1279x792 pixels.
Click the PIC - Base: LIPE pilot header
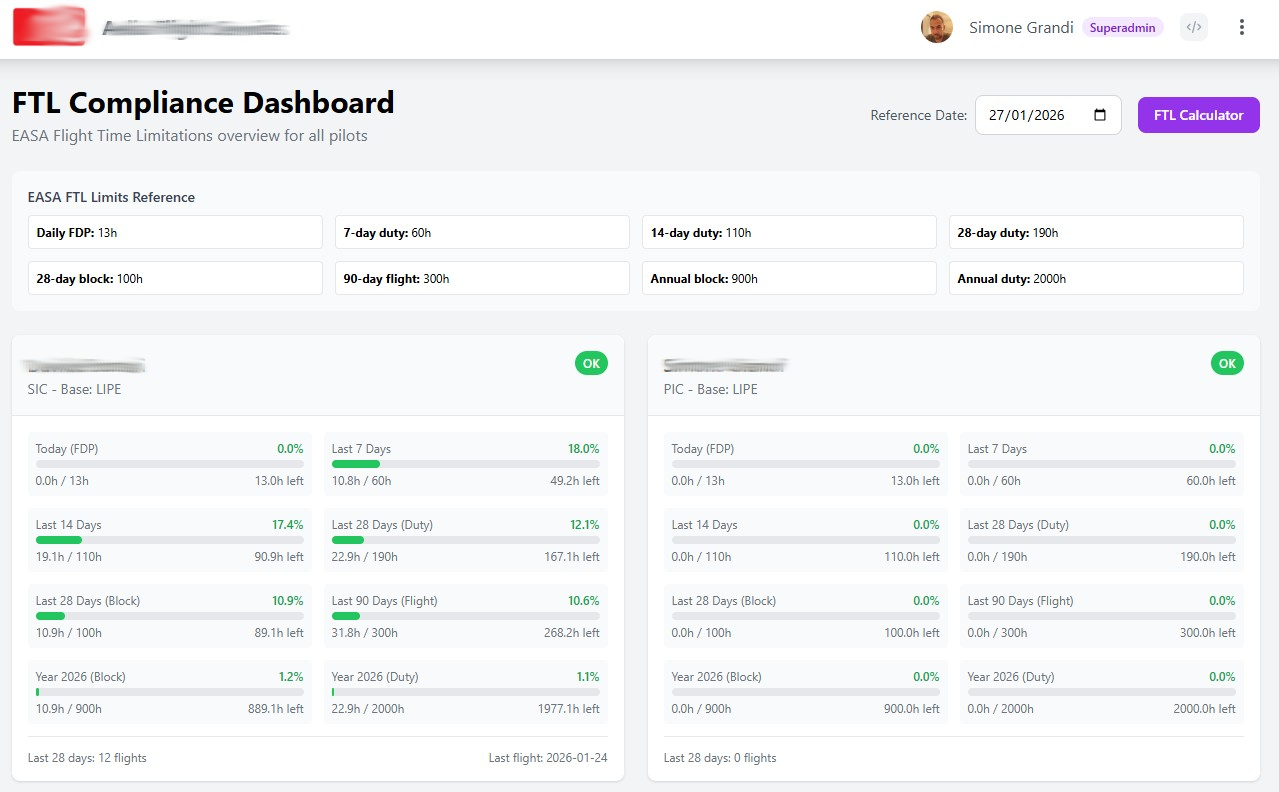coord(711,389)
